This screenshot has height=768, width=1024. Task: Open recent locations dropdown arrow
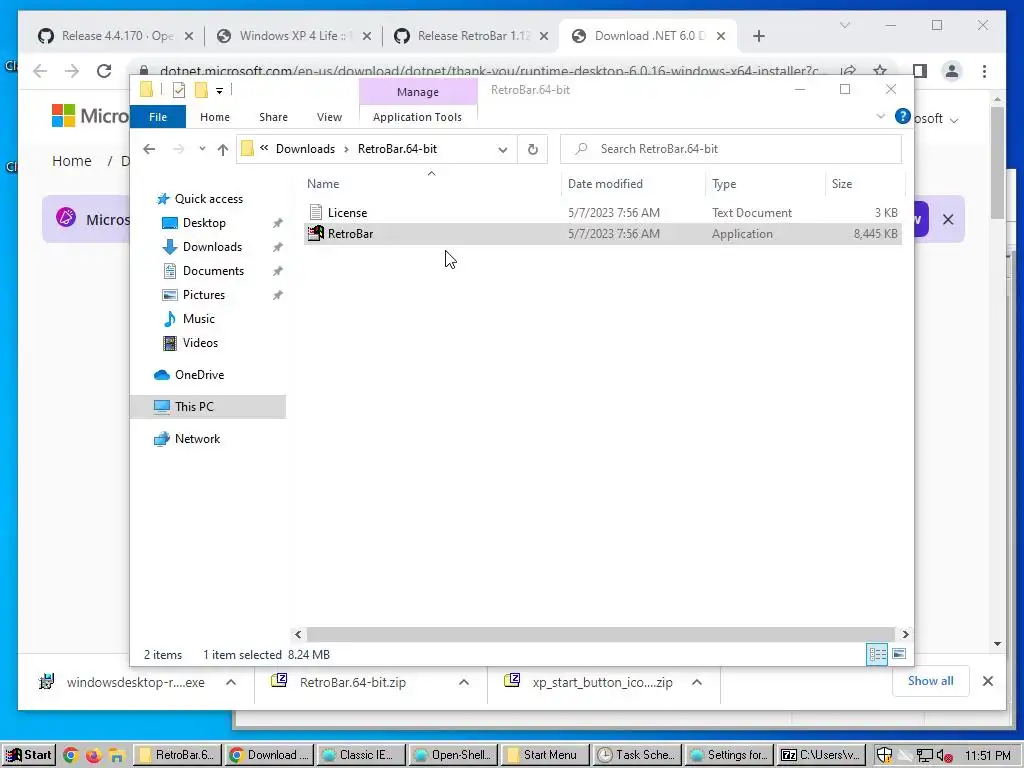click(x=202, y=149)
